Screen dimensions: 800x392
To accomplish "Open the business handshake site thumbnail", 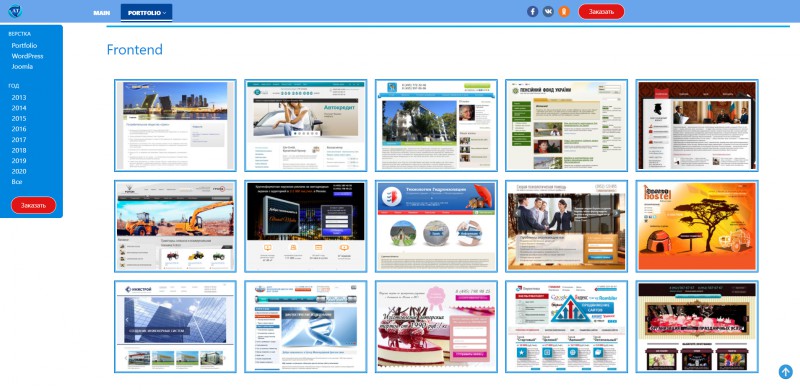I will tap(566, 226).
